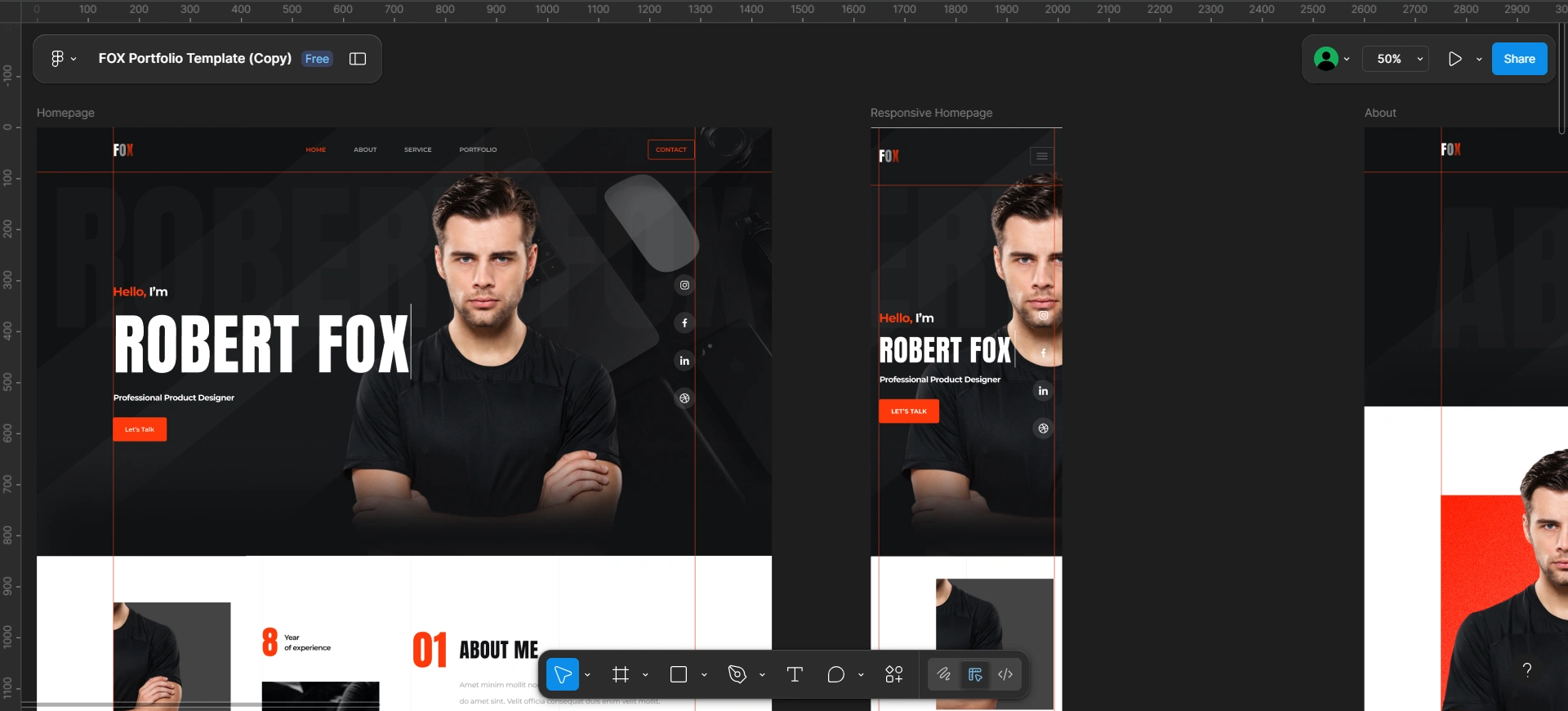Select the Pen tool
1568x711 pixels.
(x=737, y=674)
